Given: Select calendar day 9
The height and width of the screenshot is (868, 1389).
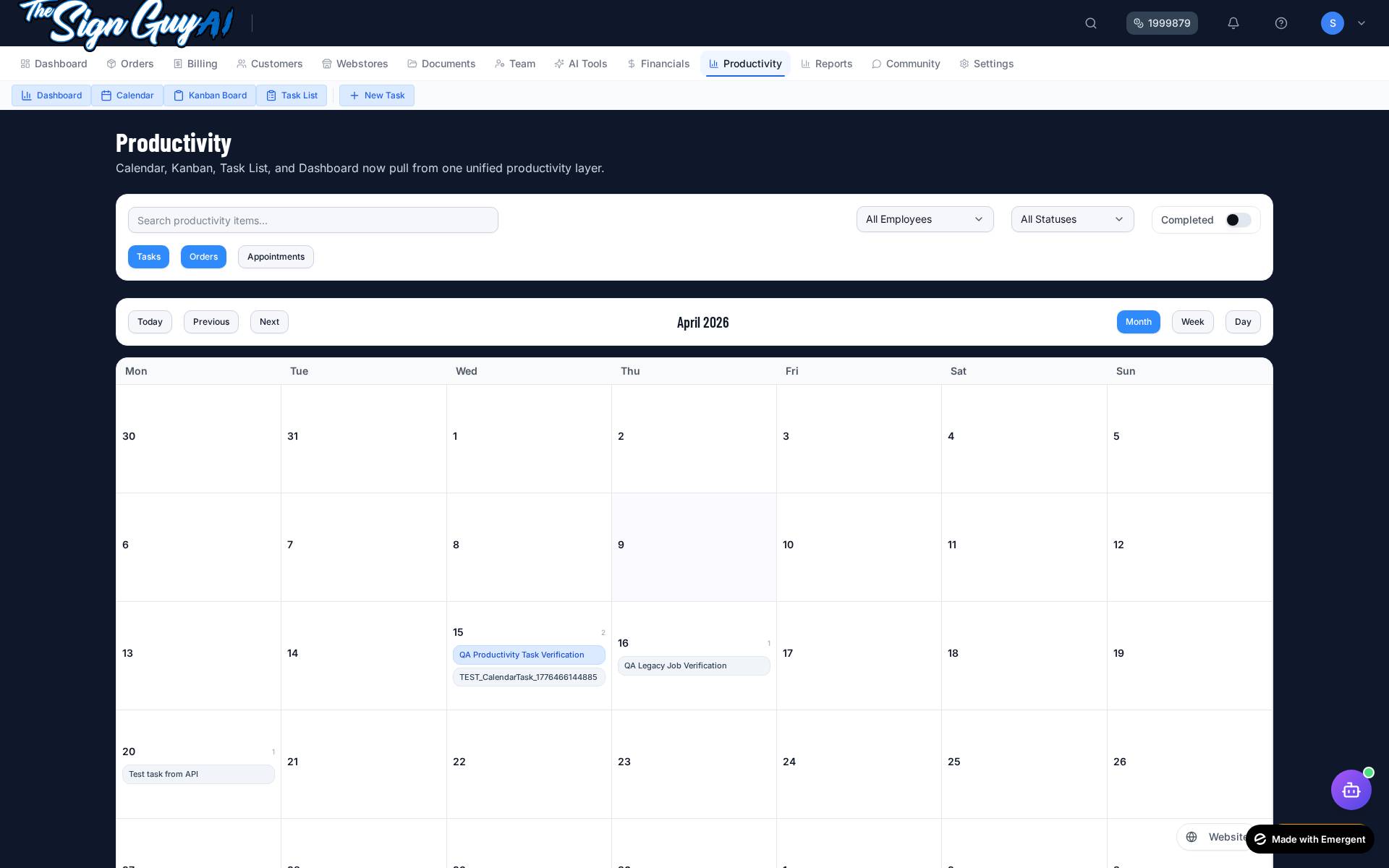Looking at the screenshot, I should tap(694, 547).
